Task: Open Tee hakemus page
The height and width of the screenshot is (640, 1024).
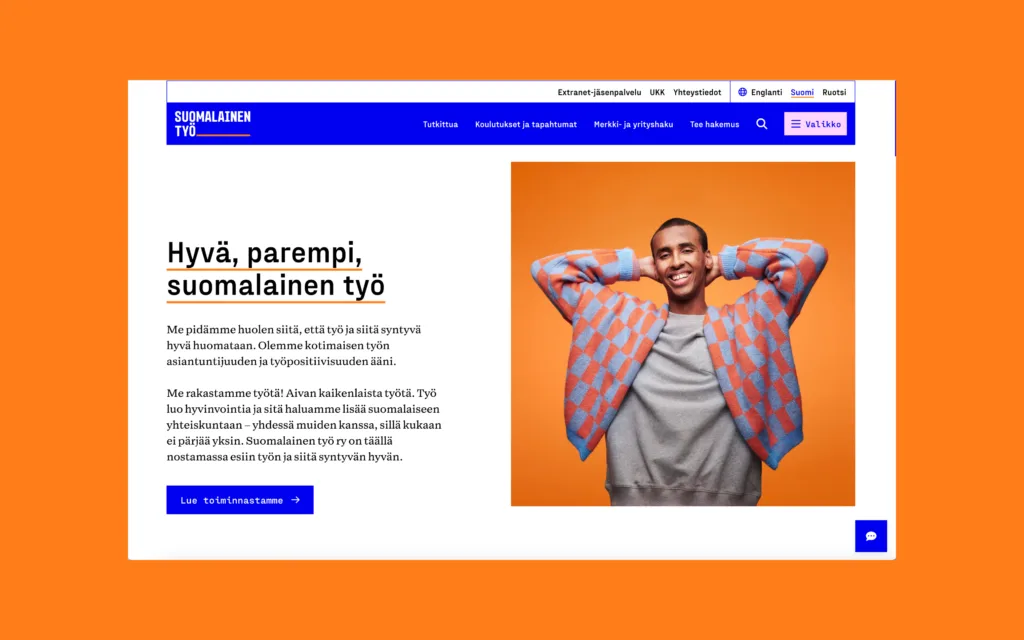Action: (x=714, y=124)
